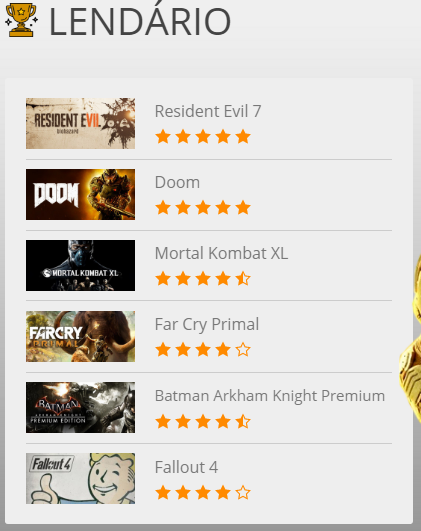Click the fifth star under Resident Evil 7
The width and height of the screenshot is (421, 531).
(243, 137)
